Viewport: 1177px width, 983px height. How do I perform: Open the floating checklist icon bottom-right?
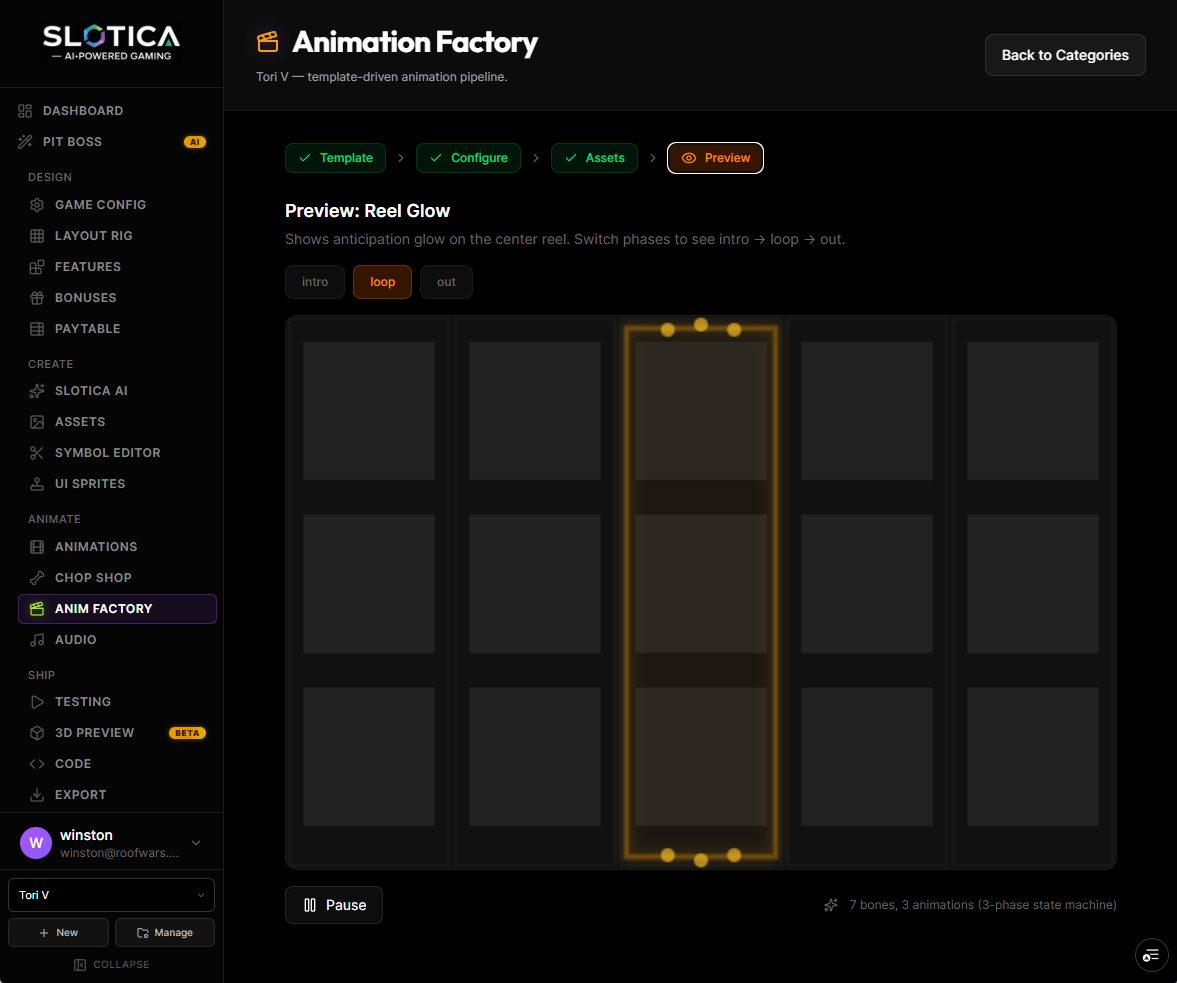pos(1151,955)
